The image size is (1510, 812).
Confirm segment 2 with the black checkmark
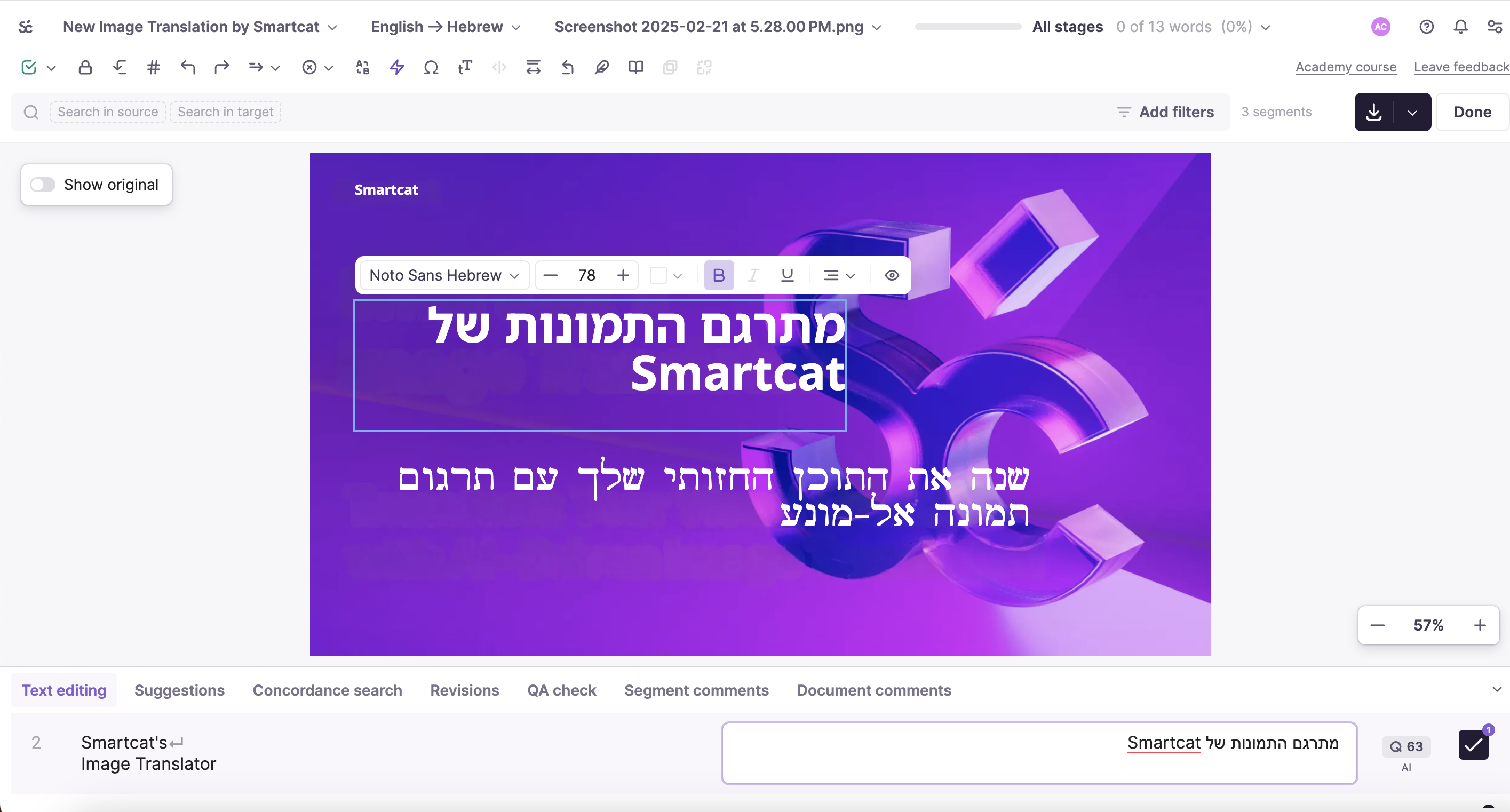pyautogui.click(x=1473, y=745)
